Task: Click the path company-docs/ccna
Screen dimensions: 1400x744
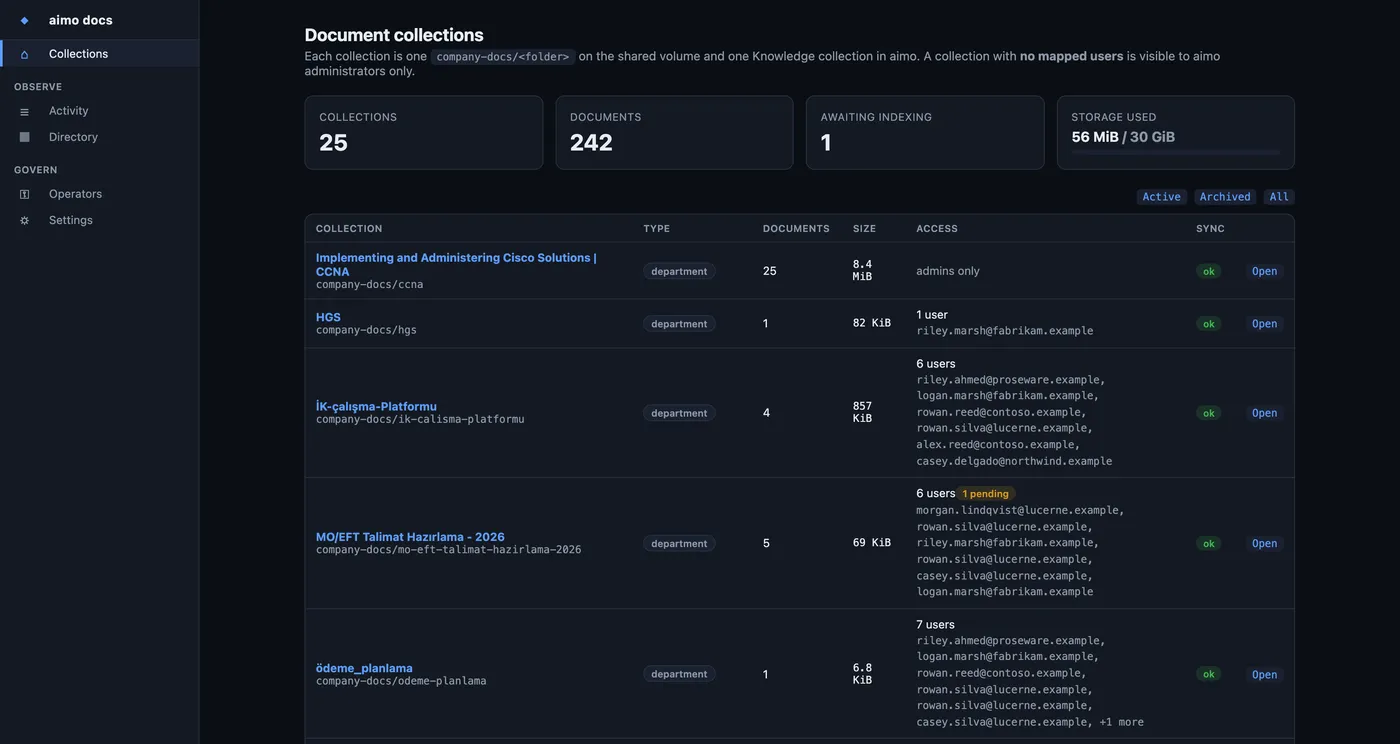Action: tap(370, 285)
